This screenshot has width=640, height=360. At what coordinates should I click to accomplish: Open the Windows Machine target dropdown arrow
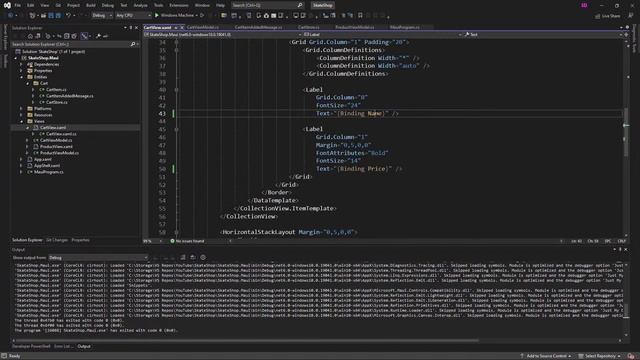pyautogui.click(x=197, y=16)
